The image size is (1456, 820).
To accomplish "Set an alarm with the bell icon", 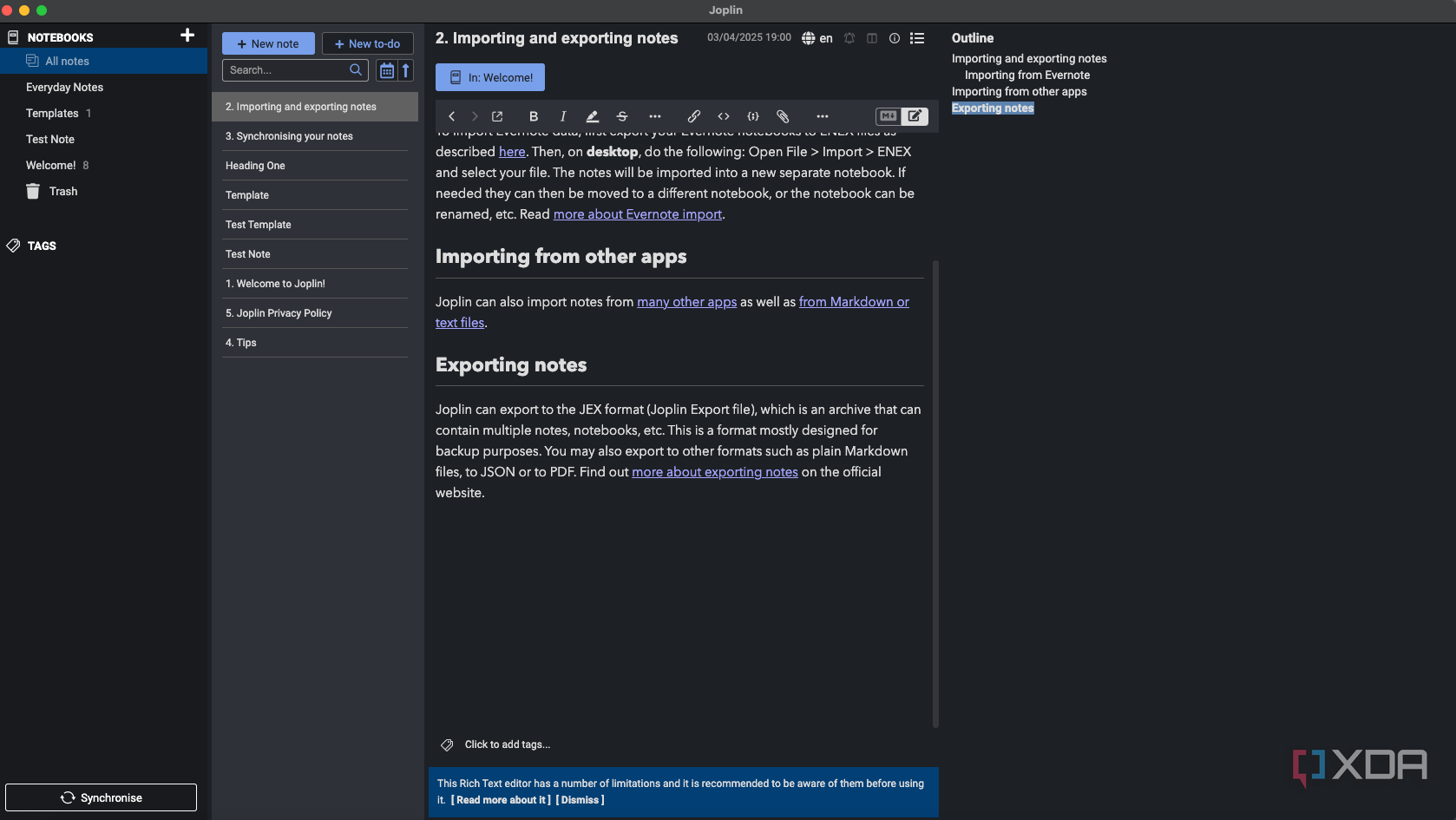I will tap(849, 38).
